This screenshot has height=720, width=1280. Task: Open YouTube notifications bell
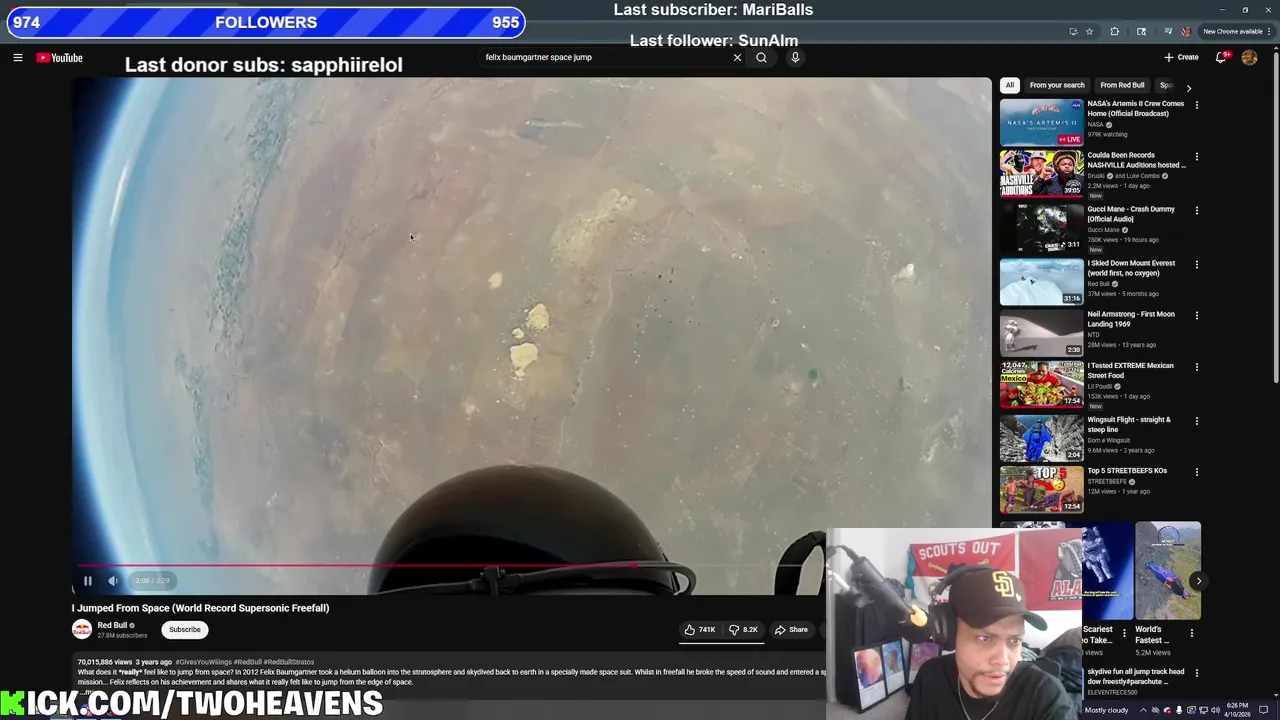[x=1221, y=57]
